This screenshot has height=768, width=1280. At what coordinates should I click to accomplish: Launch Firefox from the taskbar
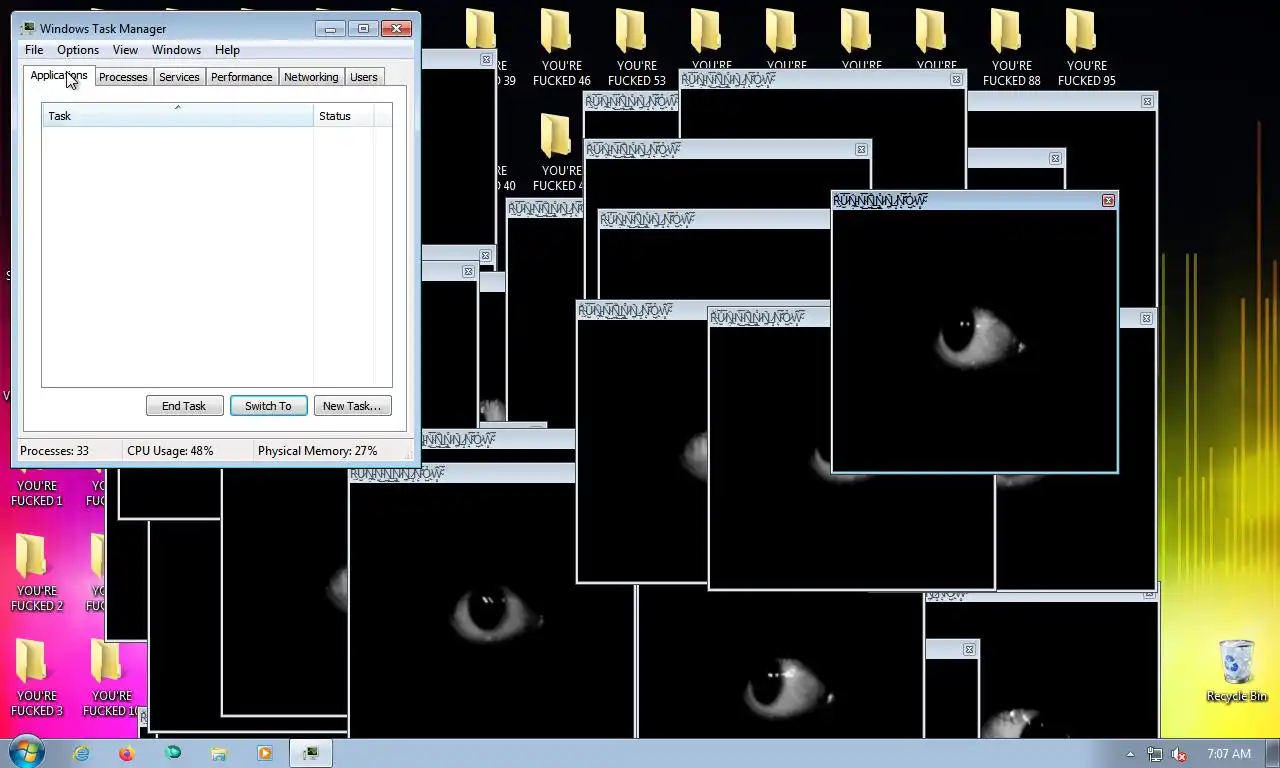pyautogui.click(x=127, y=753)
